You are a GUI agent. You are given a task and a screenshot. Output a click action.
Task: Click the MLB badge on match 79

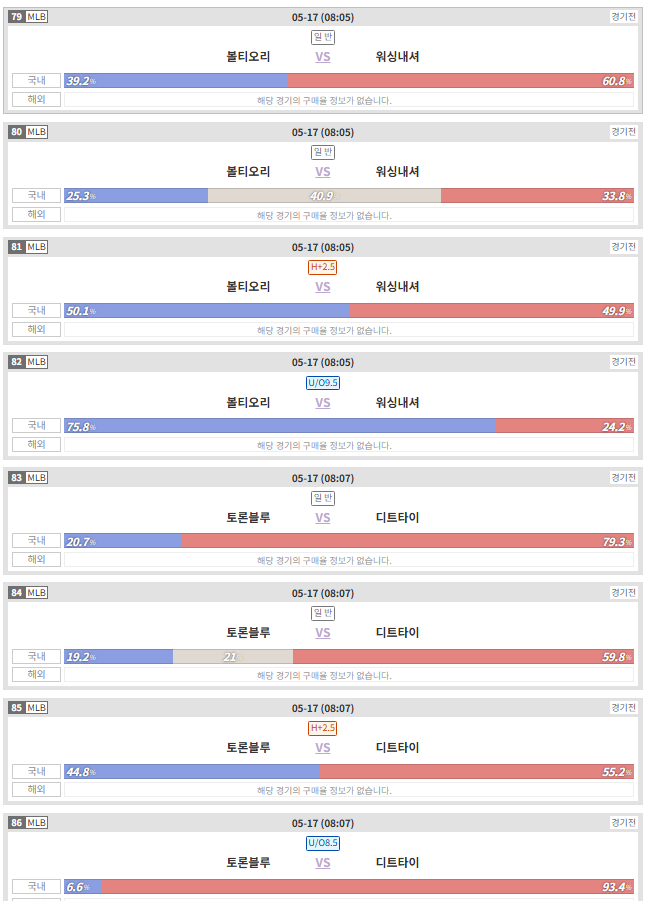click(x=37, y=17)
